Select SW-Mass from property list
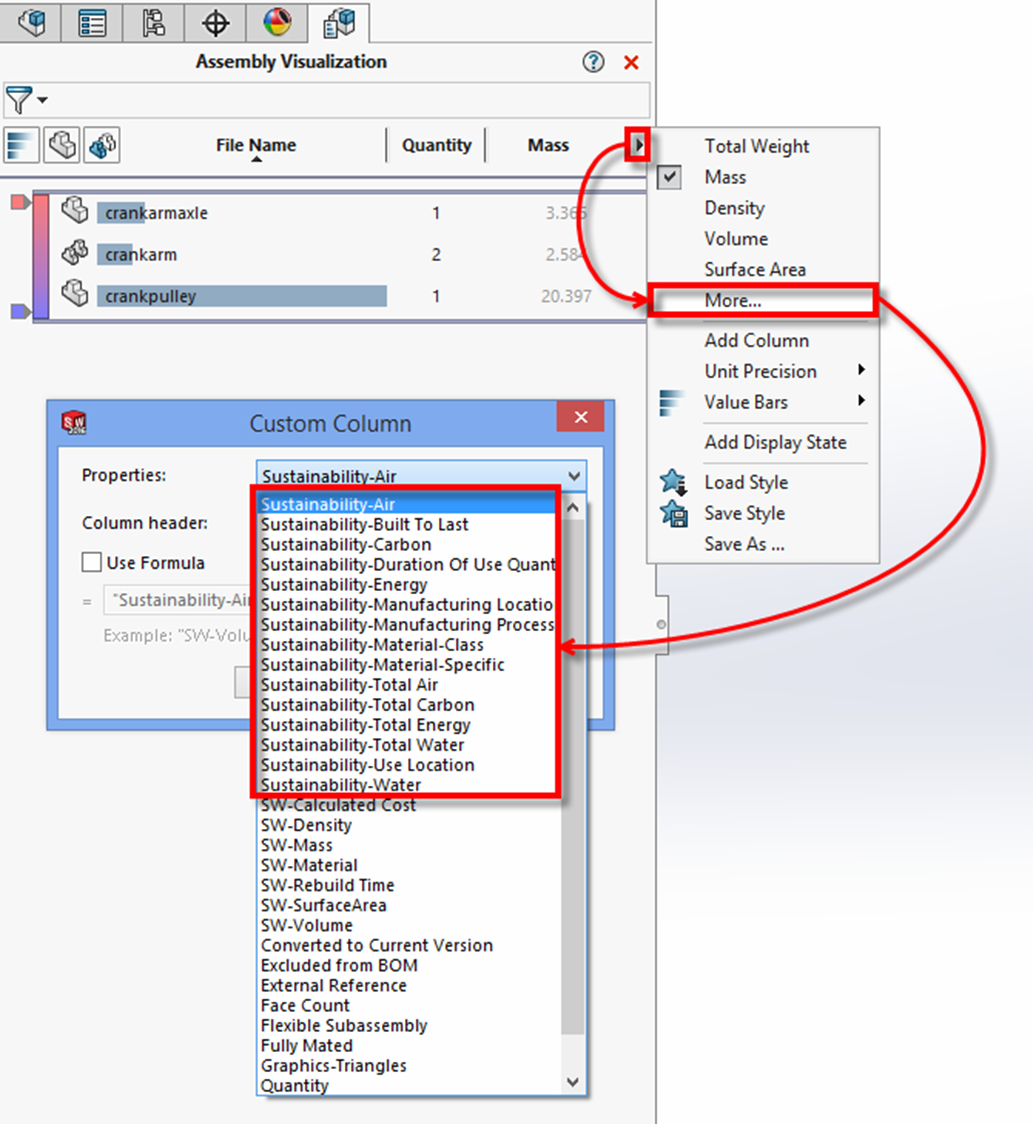This screenshot has width=1033, height=1124. 296,846
